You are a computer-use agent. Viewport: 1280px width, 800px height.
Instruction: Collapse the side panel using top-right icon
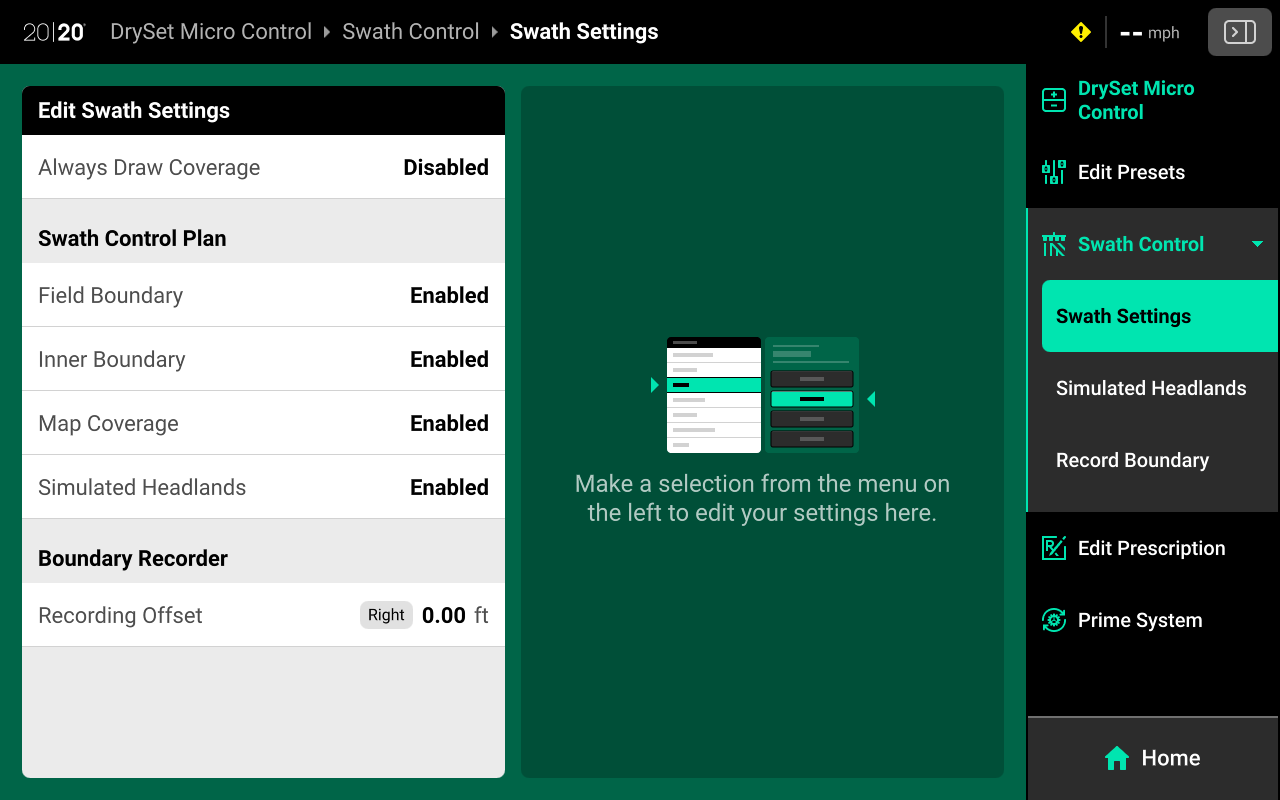click(x=1239, y=32)
